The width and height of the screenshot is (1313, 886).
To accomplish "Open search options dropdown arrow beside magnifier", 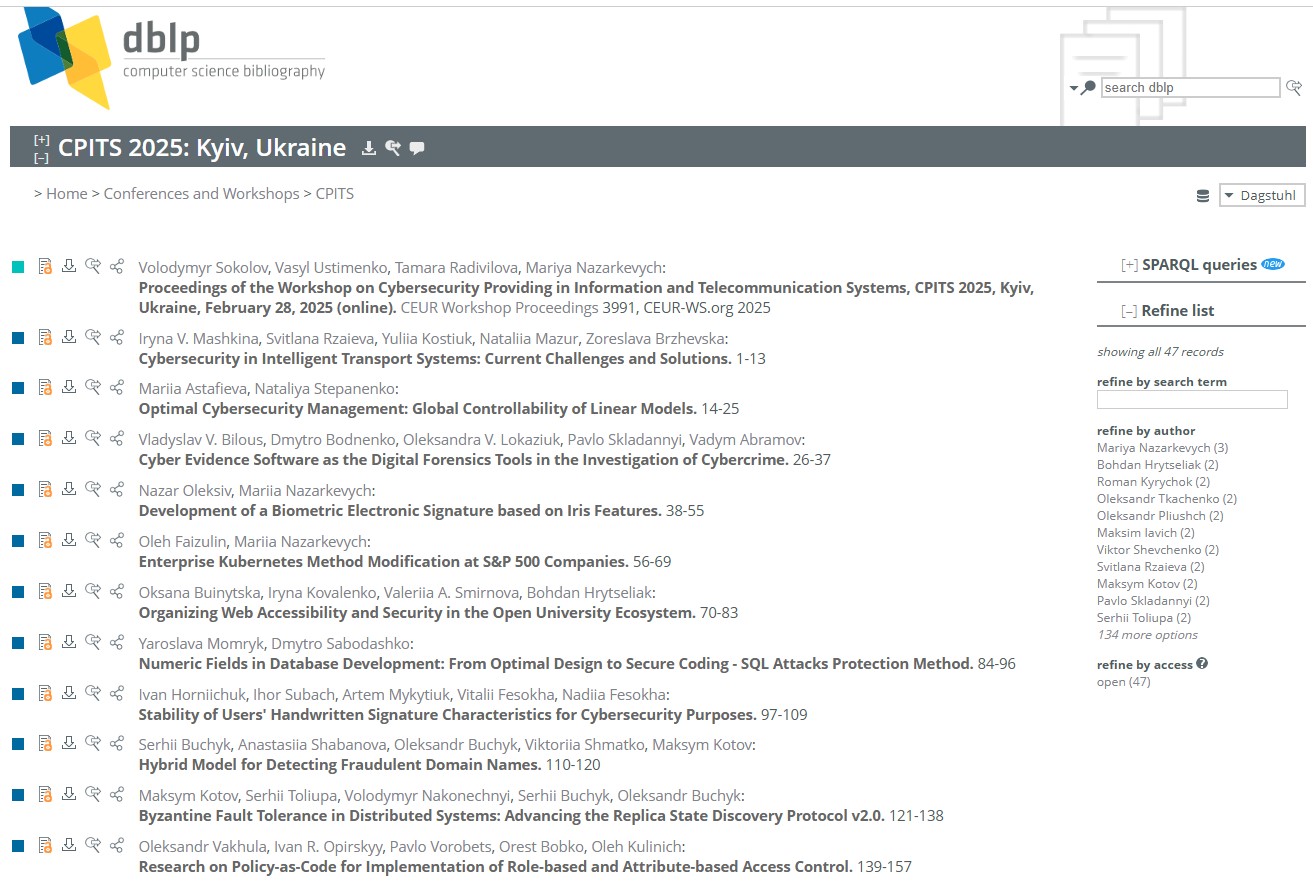I will coord(1074,88).
